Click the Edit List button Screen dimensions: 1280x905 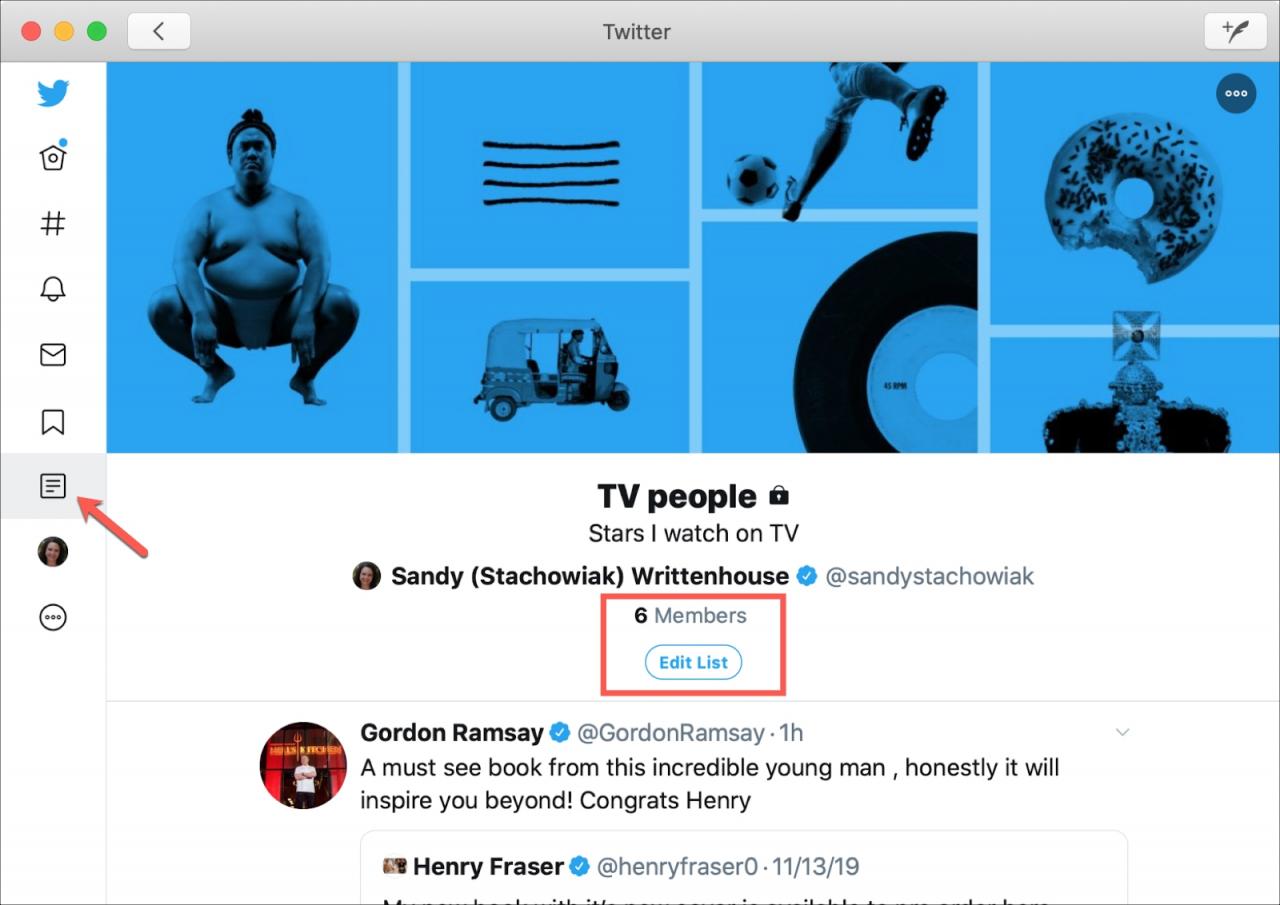point(693,663)
